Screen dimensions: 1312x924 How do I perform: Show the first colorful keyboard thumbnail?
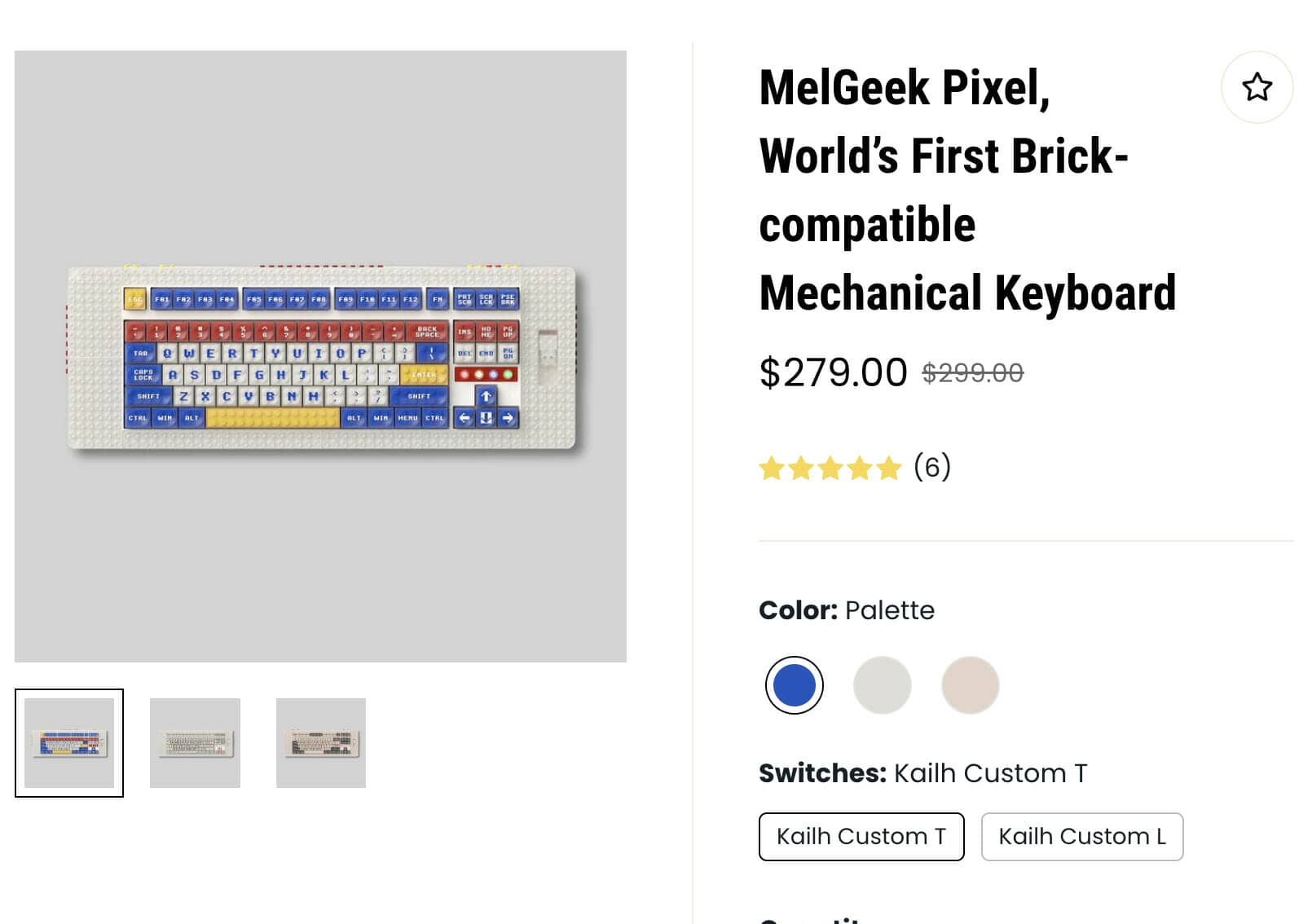69,743
